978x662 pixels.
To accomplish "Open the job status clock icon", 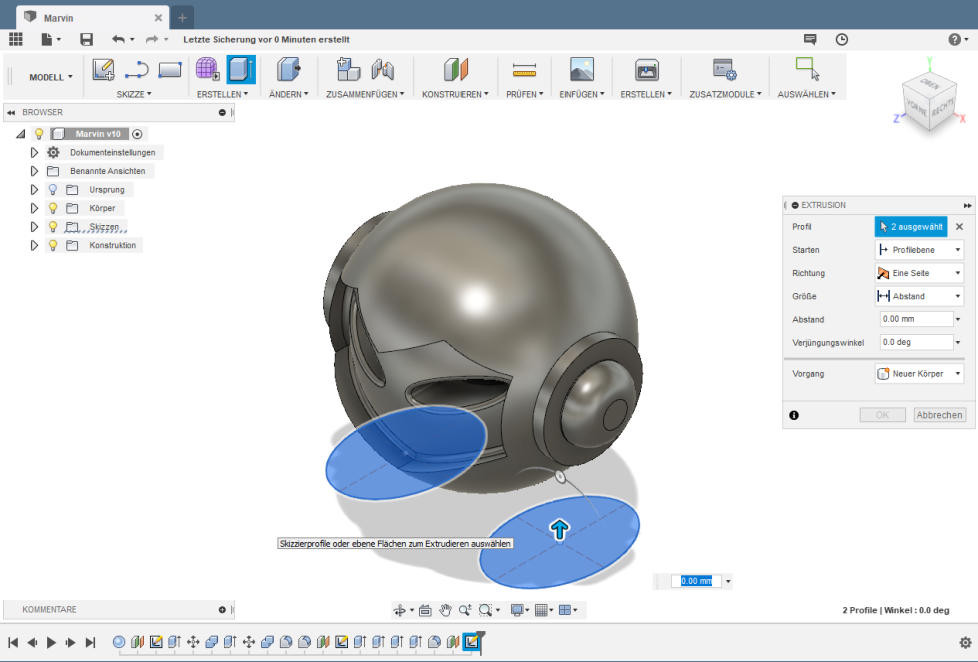I will click(x=841, y=39).
